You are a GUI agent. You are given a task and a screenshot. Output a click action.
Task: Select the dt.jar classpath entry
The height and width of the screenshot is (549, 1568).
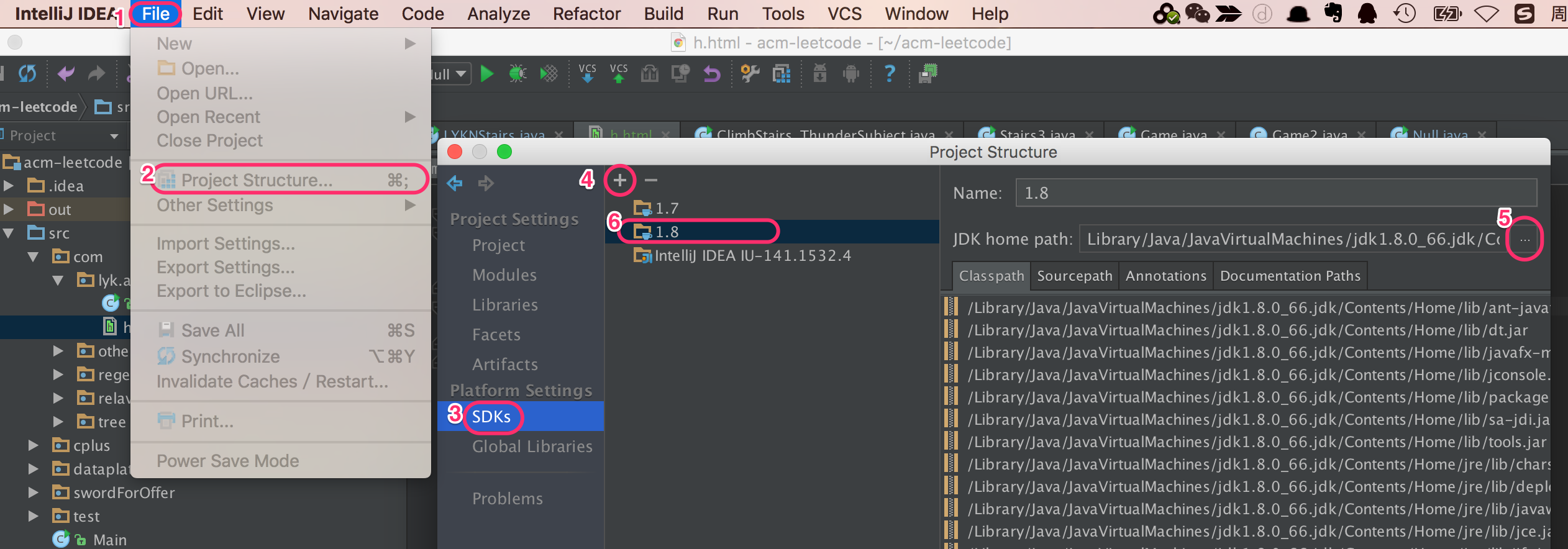[1249, 330]
